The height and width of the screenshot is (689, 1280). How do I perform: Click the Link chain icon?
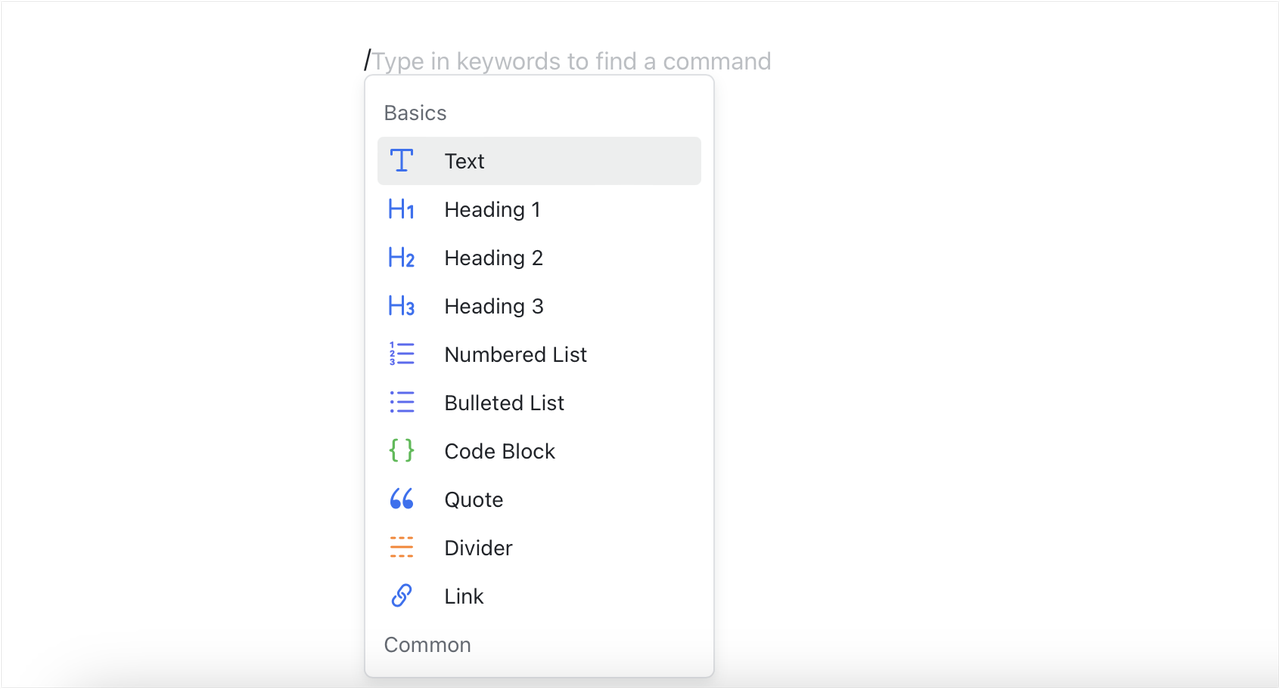[400, 595]
